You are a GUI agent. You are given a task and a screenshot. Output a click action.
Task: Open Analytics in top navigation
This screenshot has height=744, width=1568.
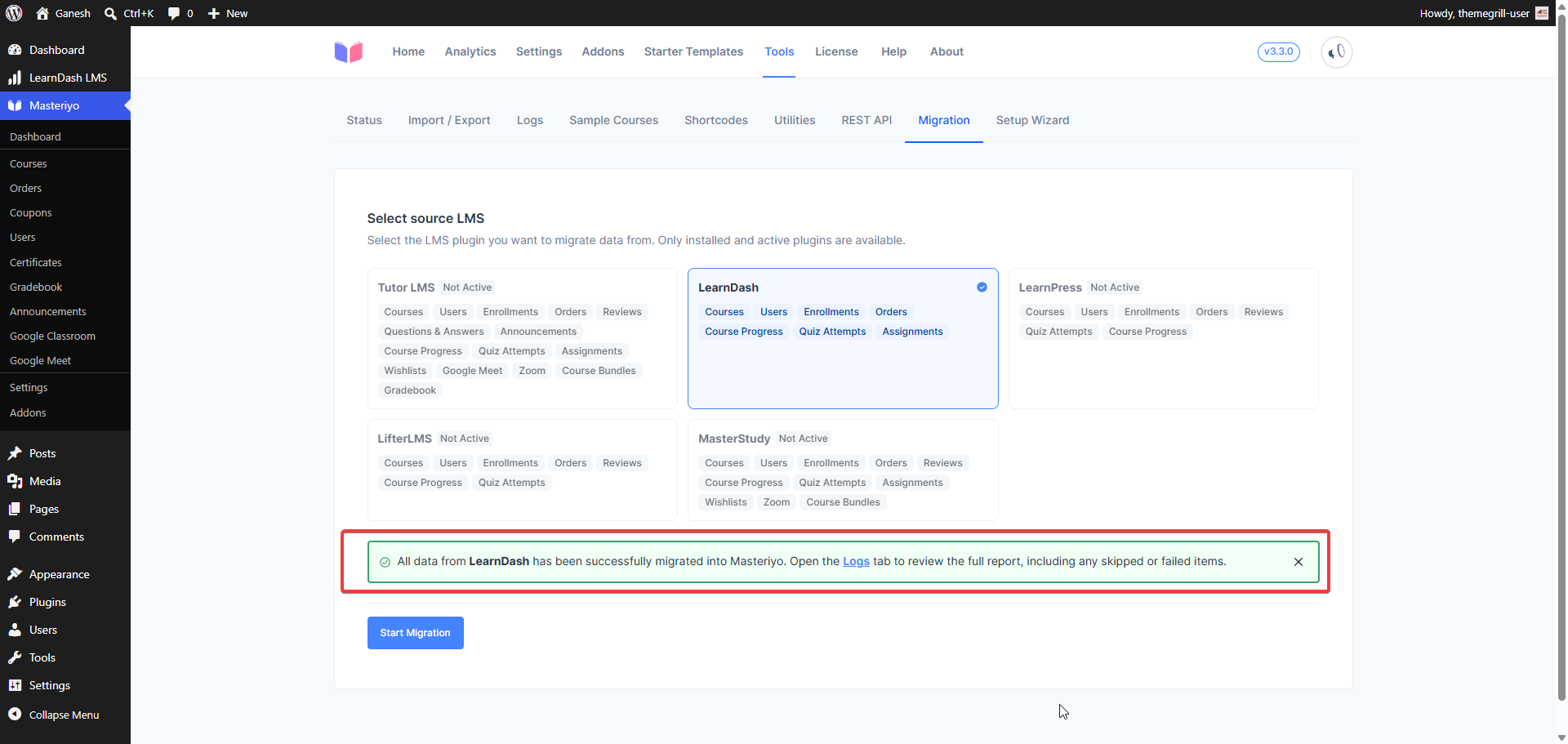pos(470,51)
